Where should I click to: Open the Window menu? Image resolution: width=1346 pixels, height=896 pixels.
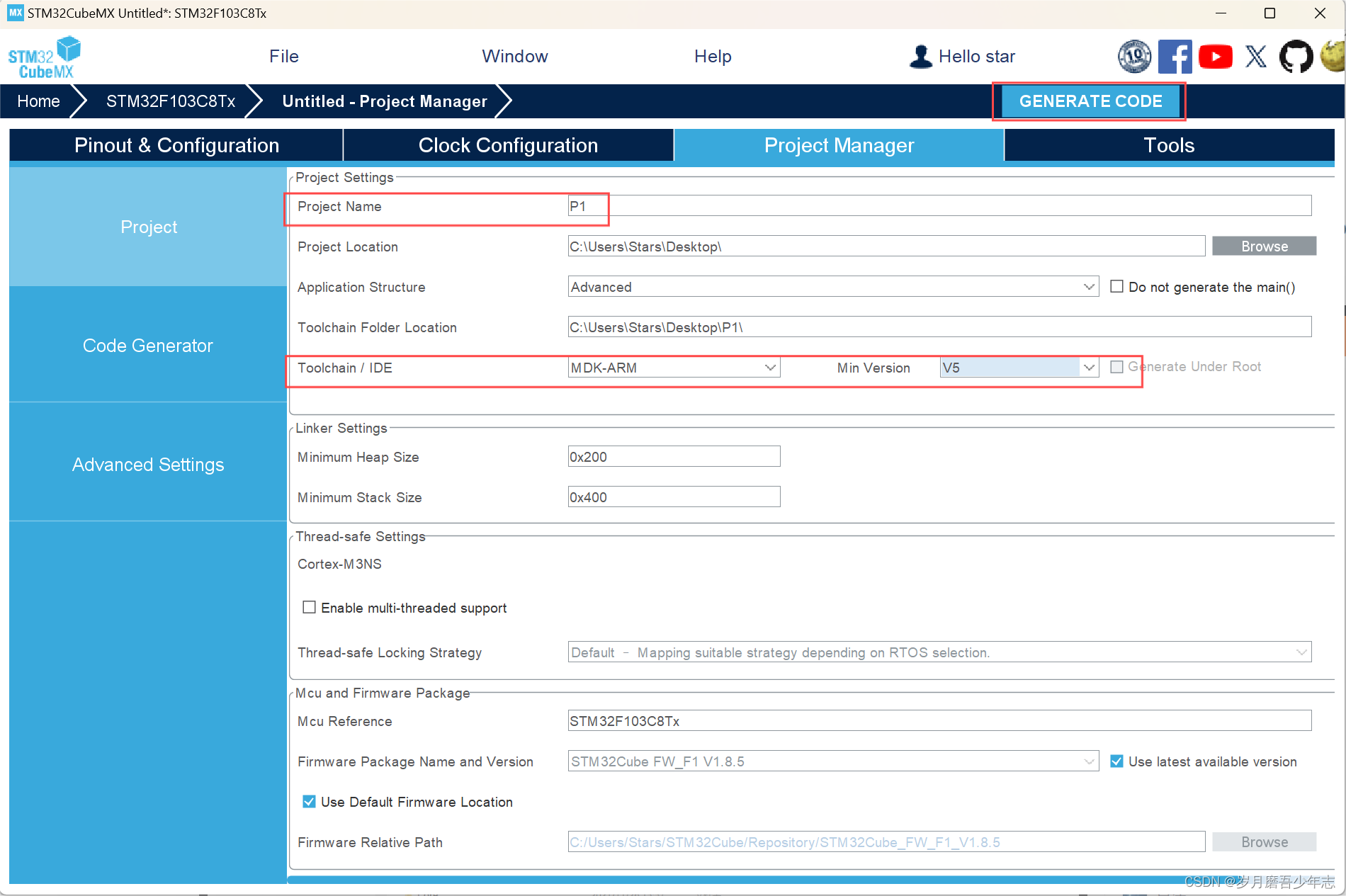[515, 57]
